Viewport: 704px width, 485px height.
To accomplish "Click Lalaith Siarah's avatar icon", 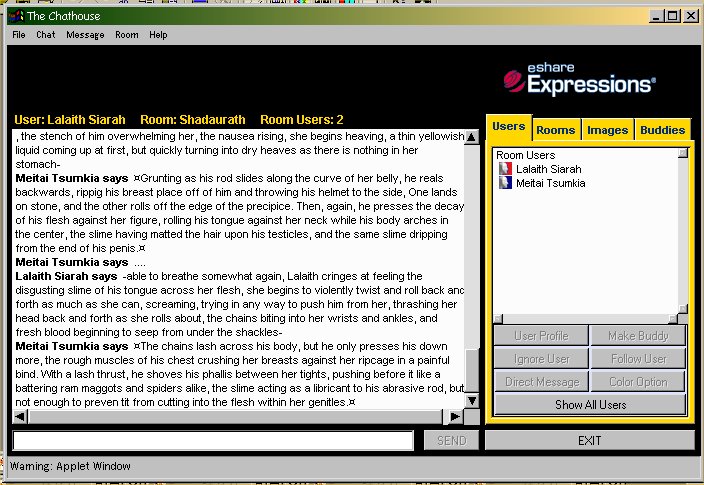I will [x=506, y=169].
